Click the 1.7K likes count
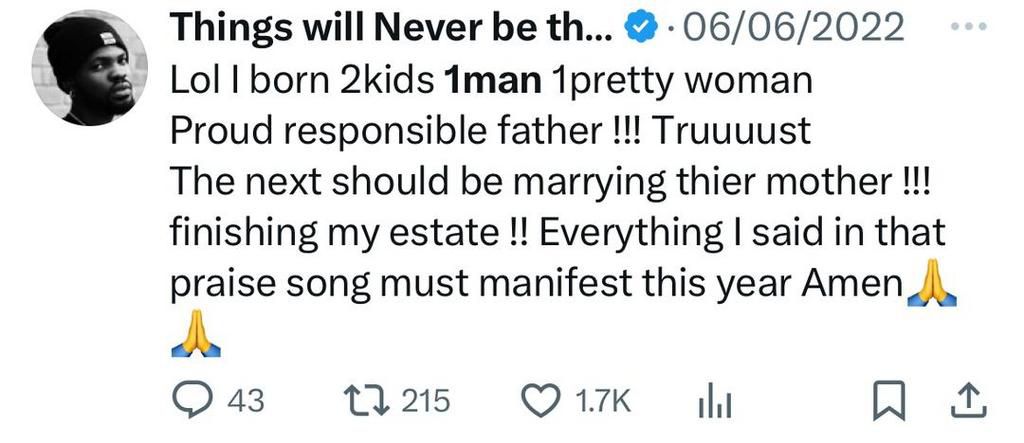Image resolution: width=1024 pixels, height=443 pixels. pos(605,402)
